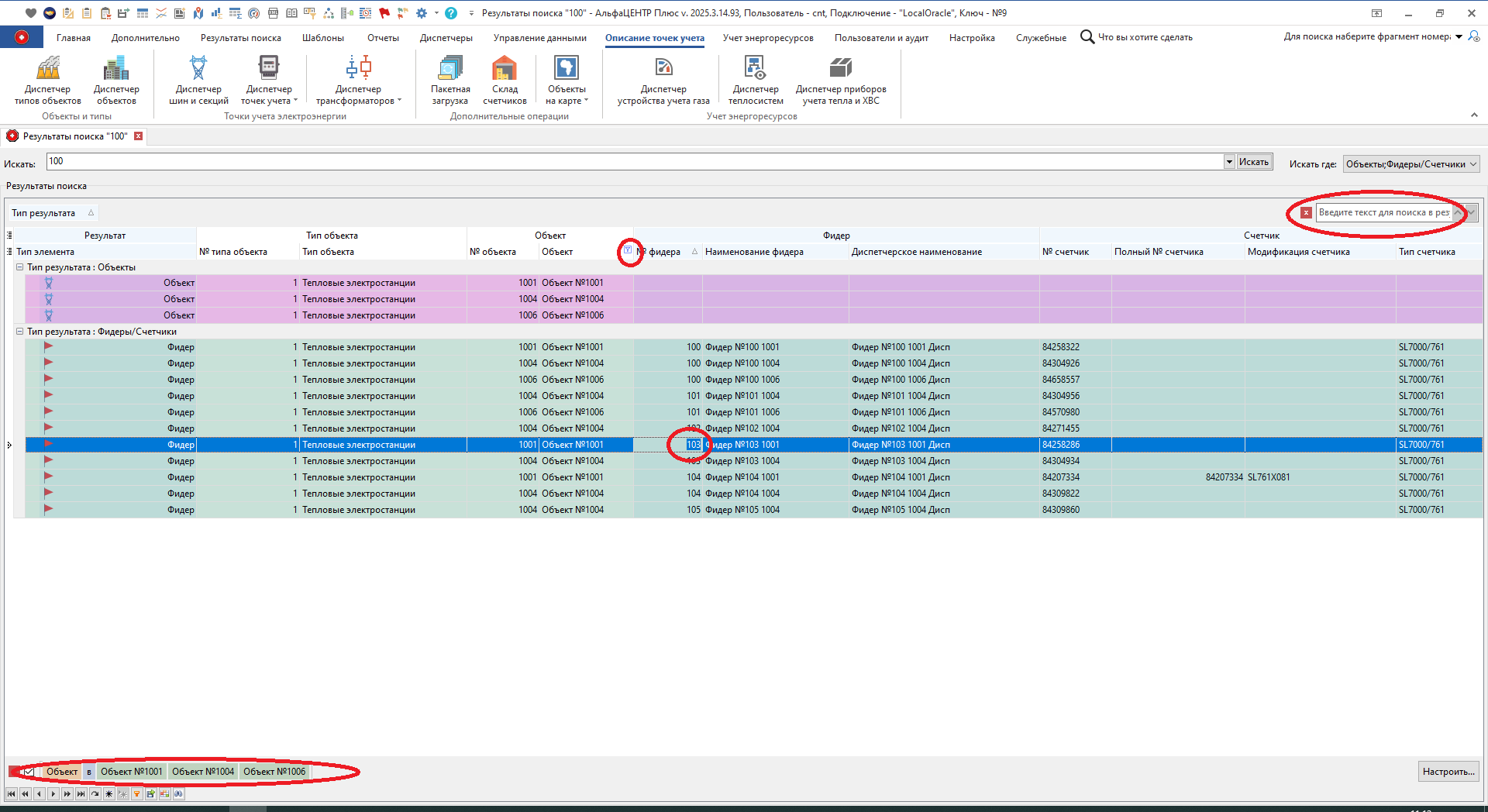This screenshot has height=812, width=1488.
Task: Collapse the 'Тип результата : Объекты' group
Action: (20, 267)
